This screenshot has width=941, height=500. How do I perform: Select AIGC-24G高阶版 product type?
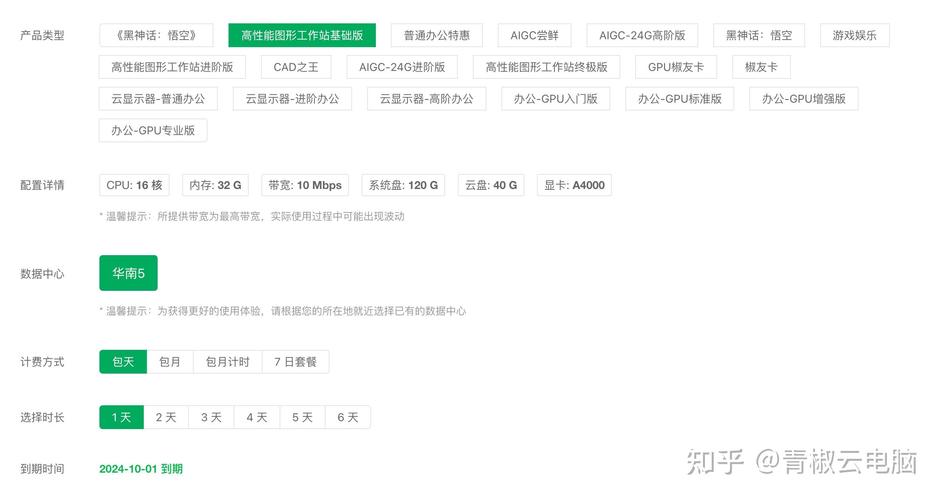[642, 36]
